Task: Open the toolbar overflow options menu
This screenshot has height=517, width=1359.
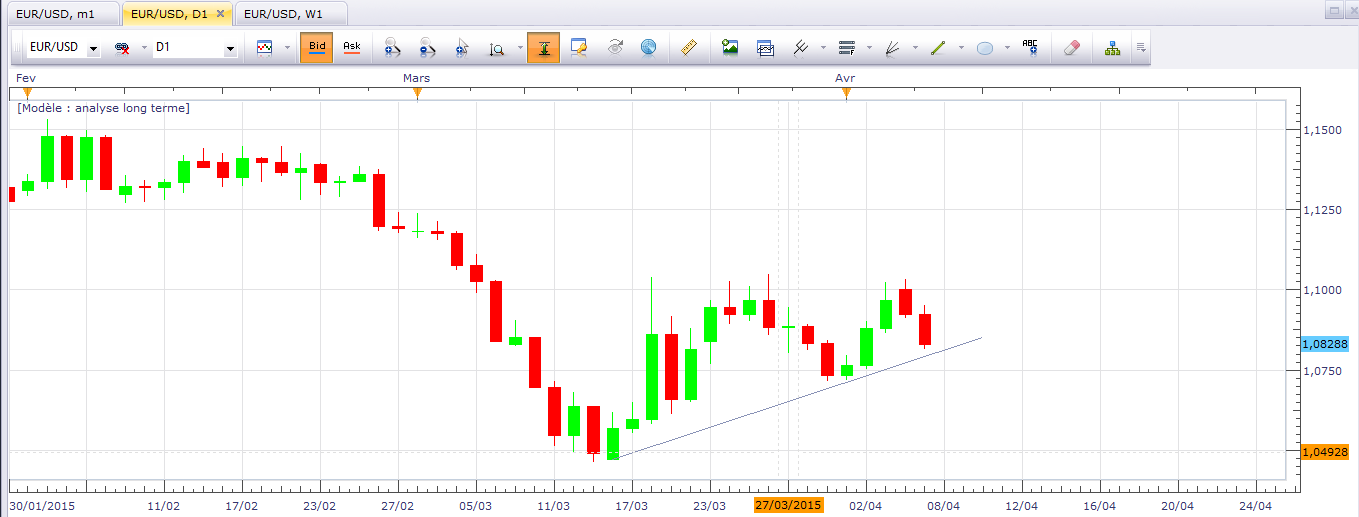Action: pos(1140,47)
